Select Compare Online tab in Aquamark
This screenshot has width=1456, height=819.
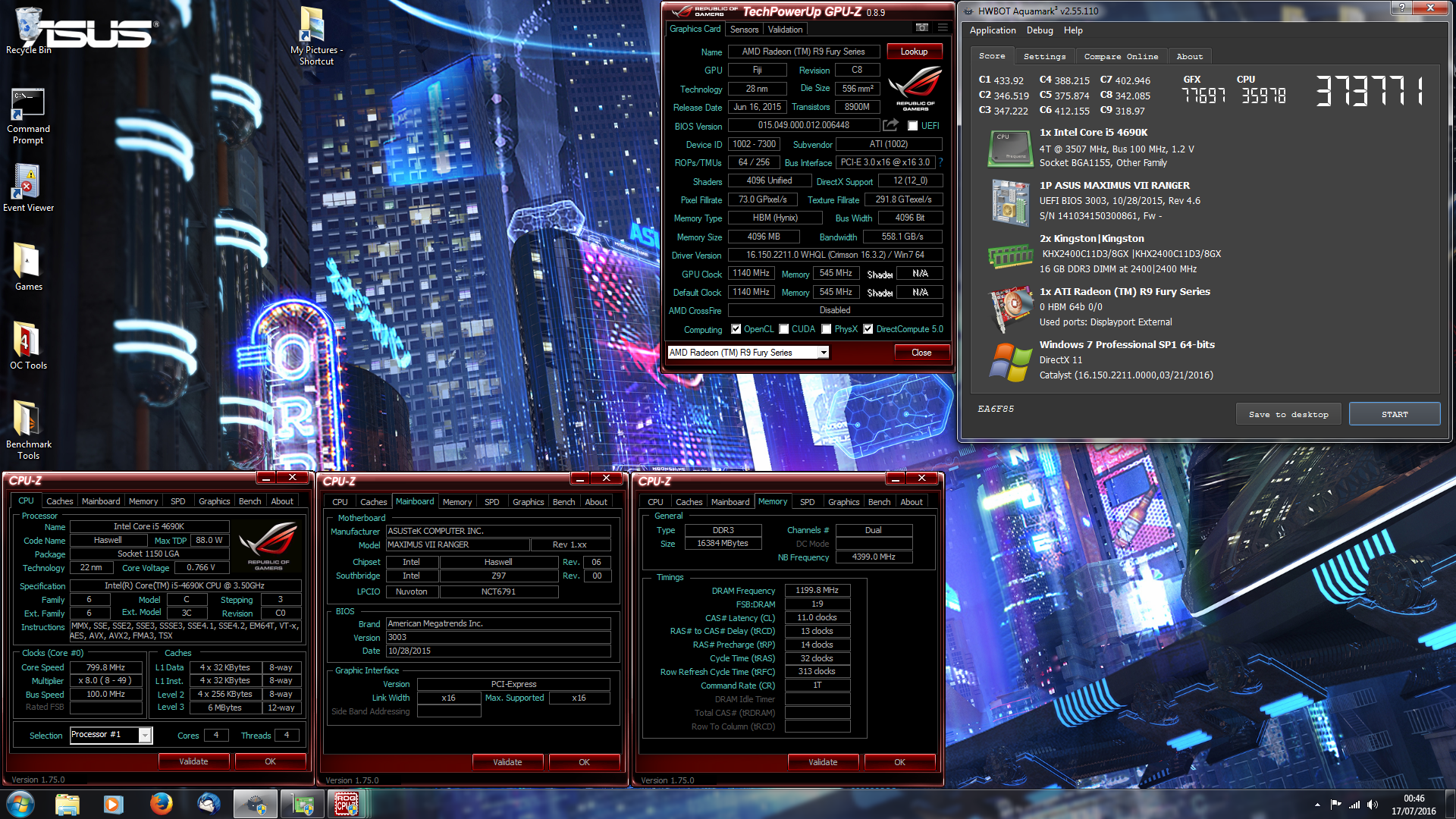[1121, 57]
